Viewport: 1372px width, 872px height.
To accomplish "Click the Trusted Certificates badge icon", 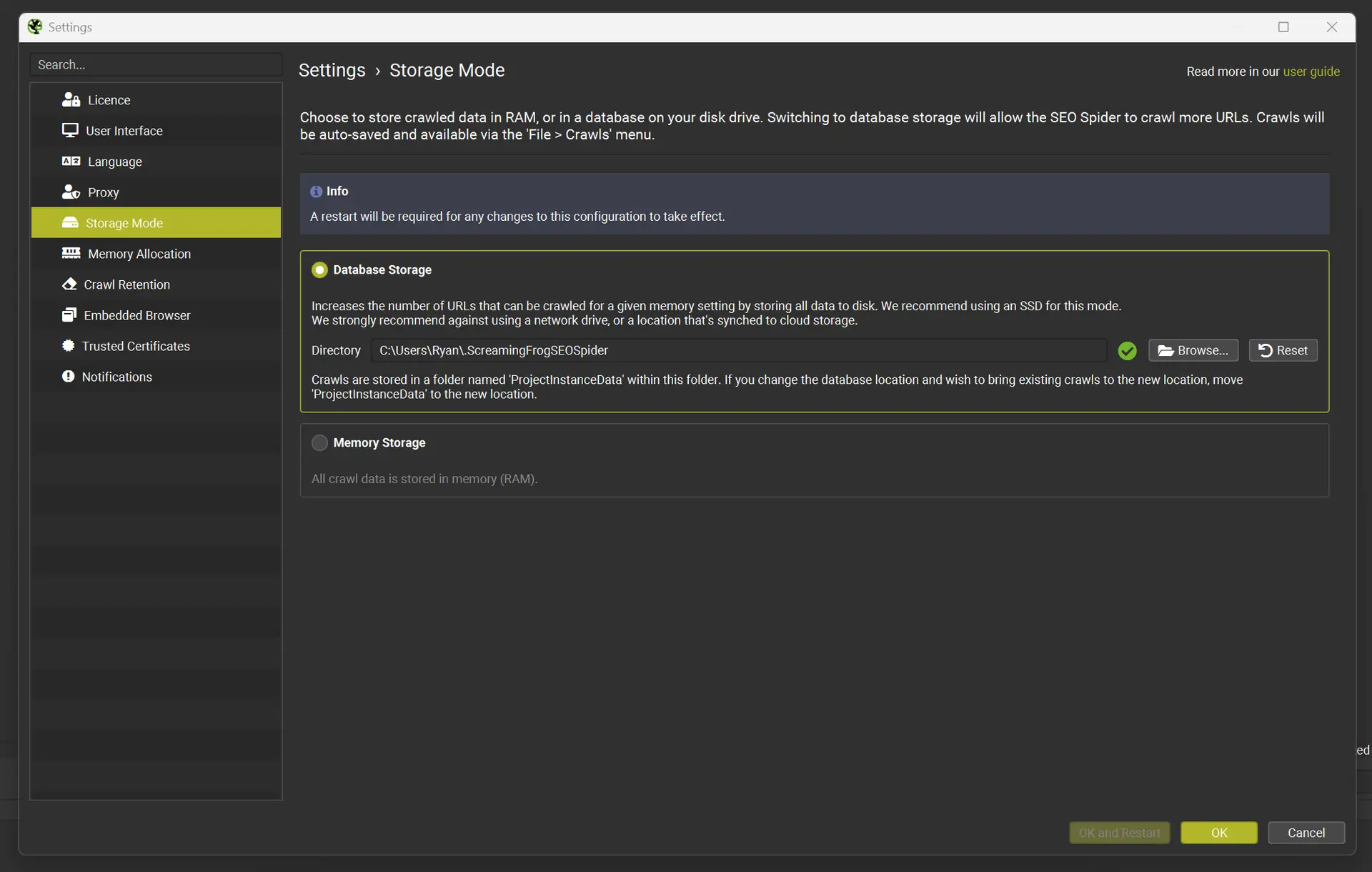I will [x=69, y=346].
